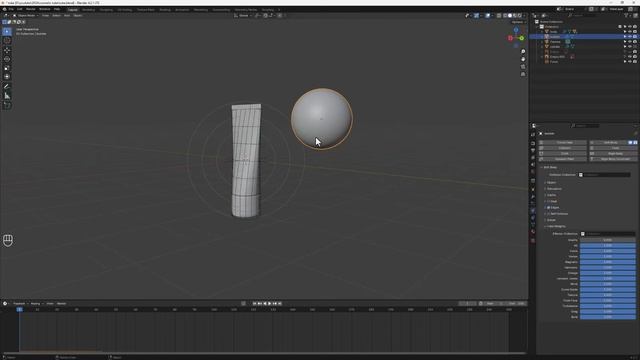Activate the combined Transform tool
The height and width of the screenshot is (360, 640).
tap(7, 77)
